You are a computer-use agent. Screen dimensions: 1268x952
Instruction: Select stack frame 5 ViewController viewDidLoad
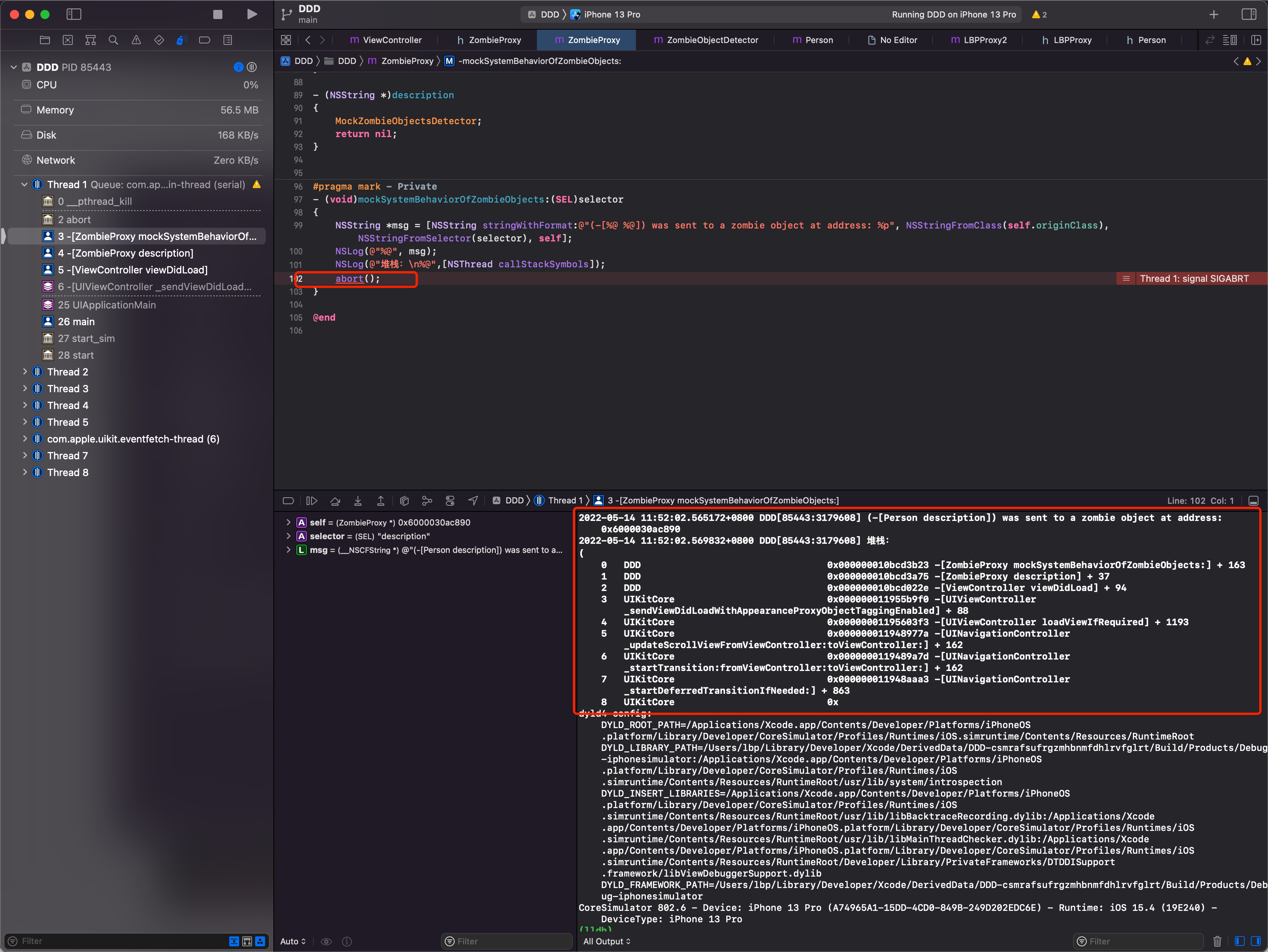tap(133, 270)
